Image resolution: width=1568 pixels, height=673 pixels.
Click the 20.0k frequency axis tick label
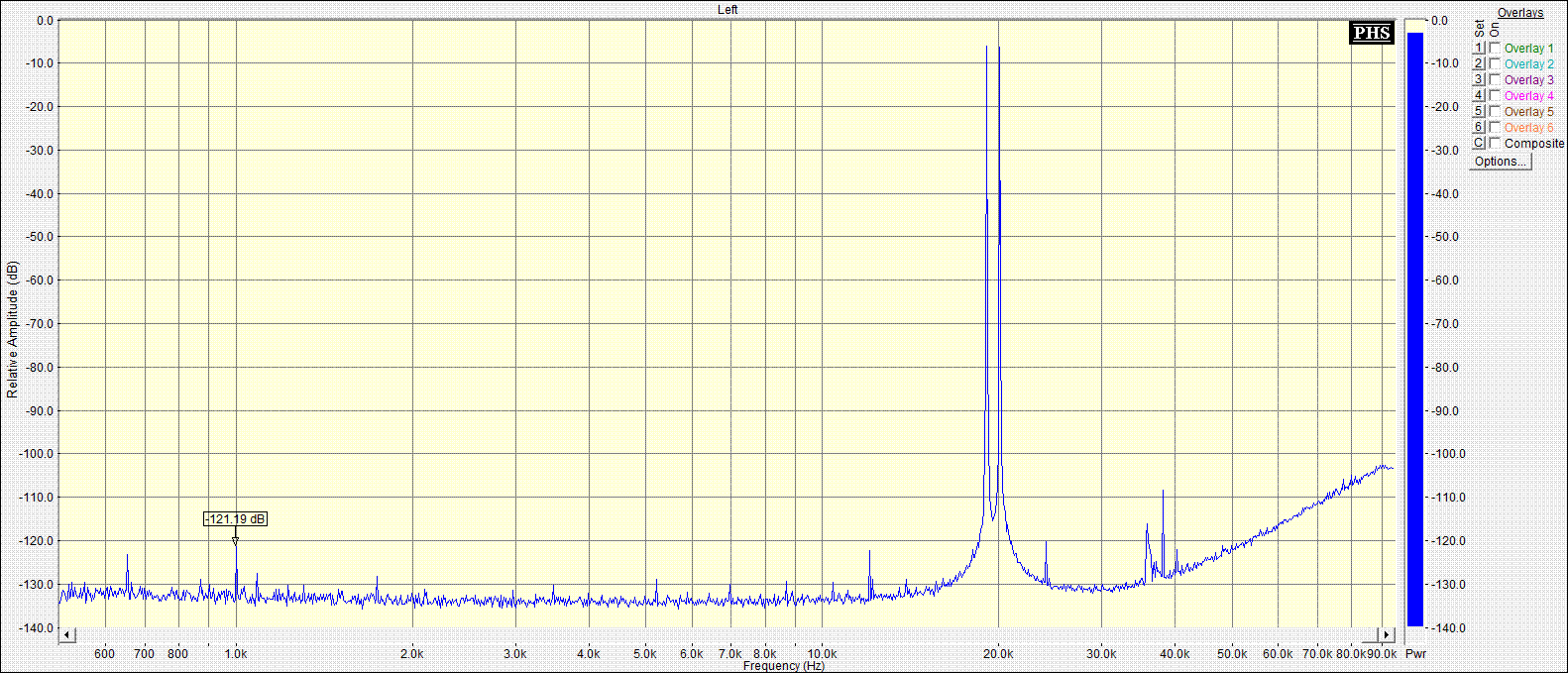coord(998,653)
